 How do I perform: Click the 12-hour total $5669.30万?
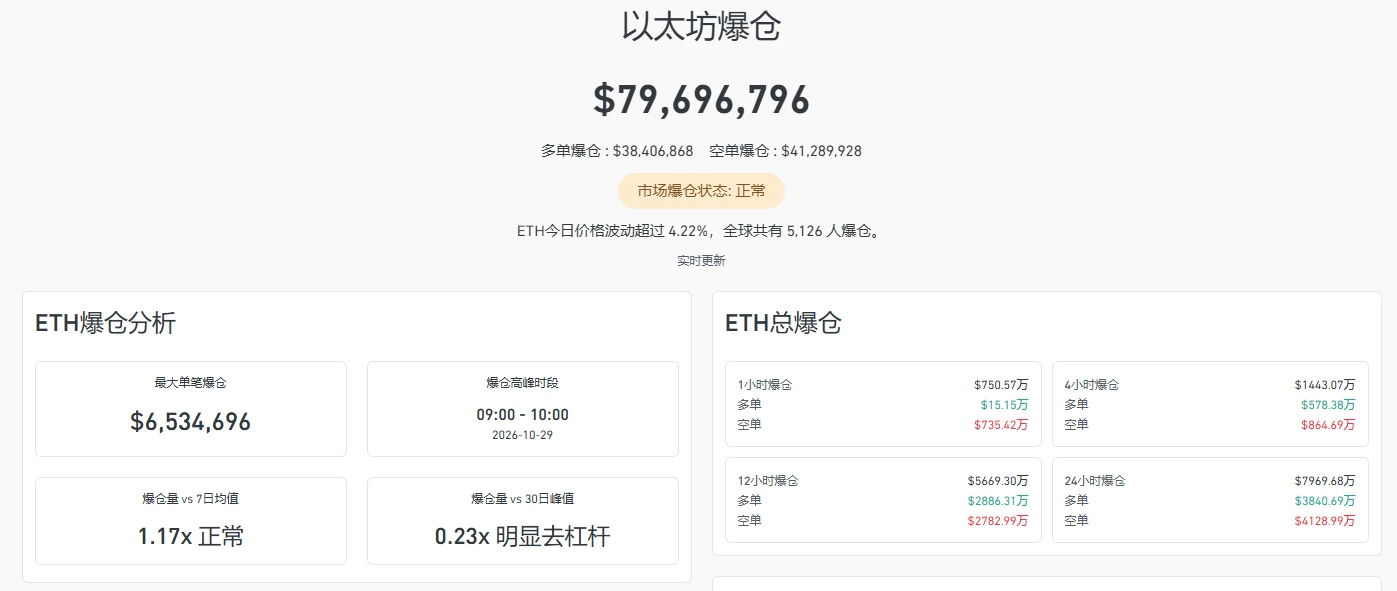pos(998,481)
